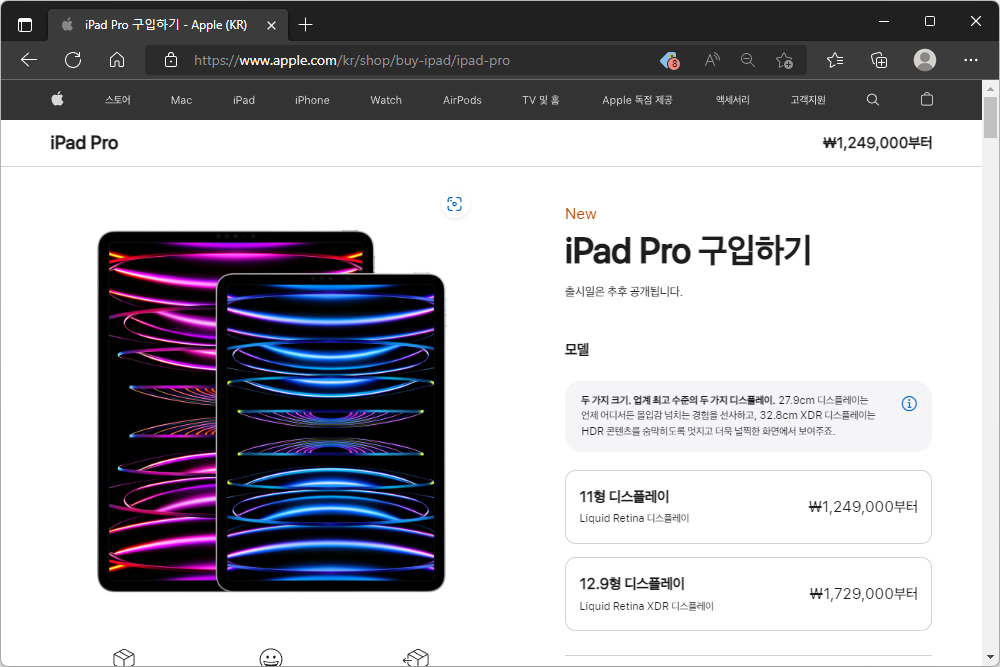Add this page to favorites star icon
The height and width of the screenshot is (667, 1000).
[784, 61]
